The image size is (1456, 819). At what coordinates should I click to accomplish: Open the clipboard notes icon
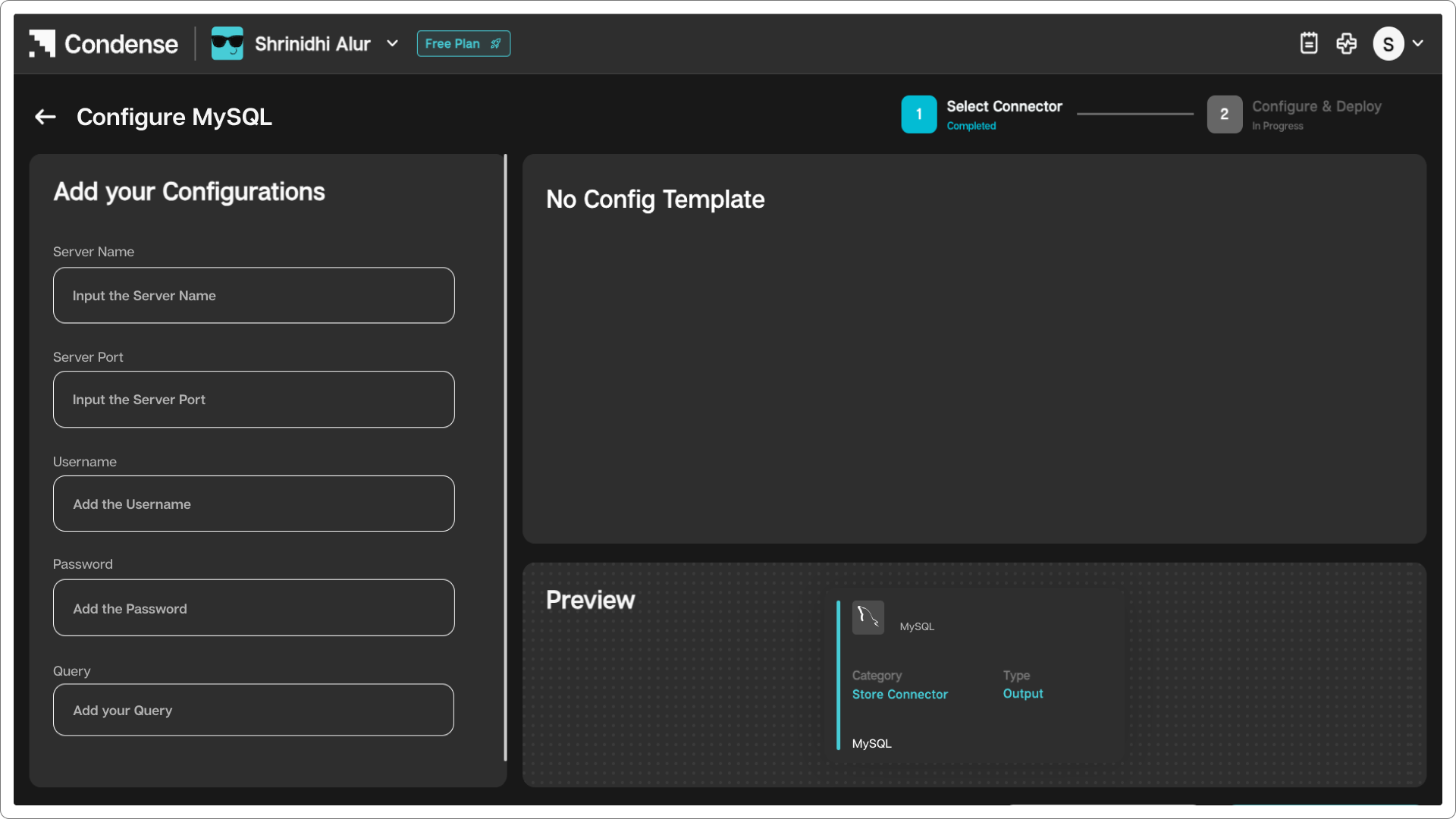1309,43
